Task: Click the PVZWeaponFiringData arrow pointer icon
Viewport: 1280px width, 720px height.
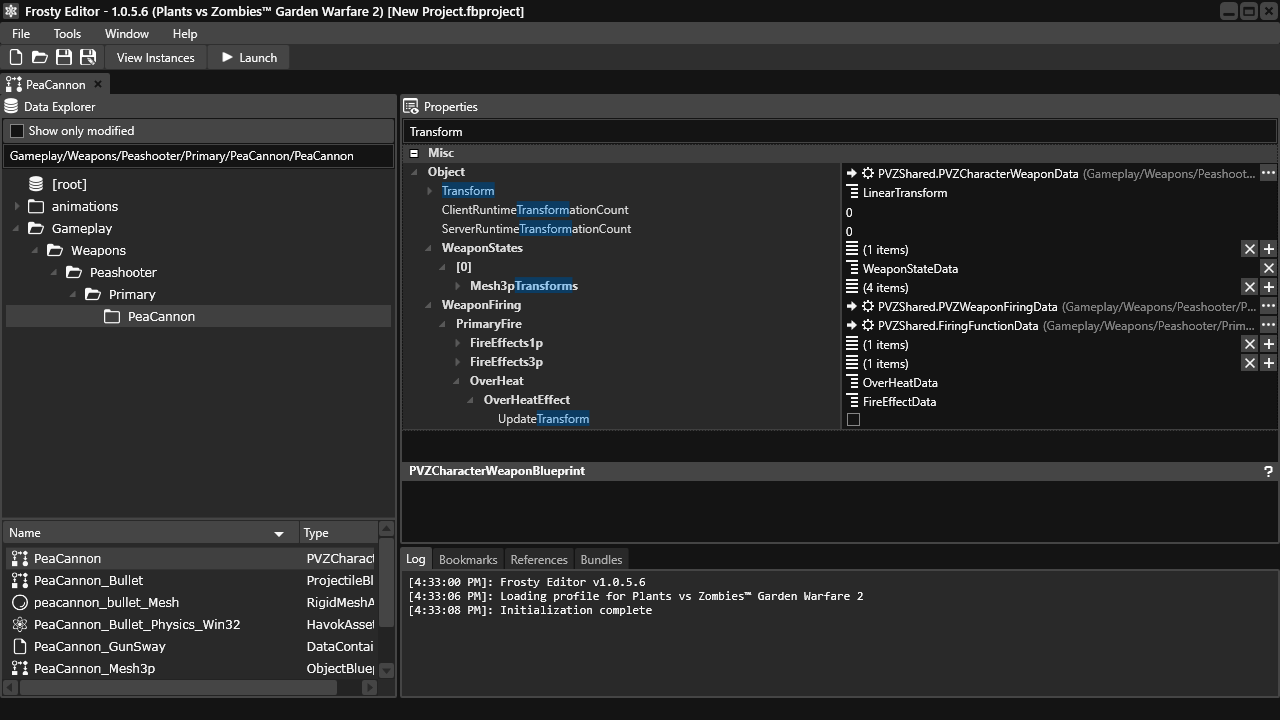Action: (852, 306)
